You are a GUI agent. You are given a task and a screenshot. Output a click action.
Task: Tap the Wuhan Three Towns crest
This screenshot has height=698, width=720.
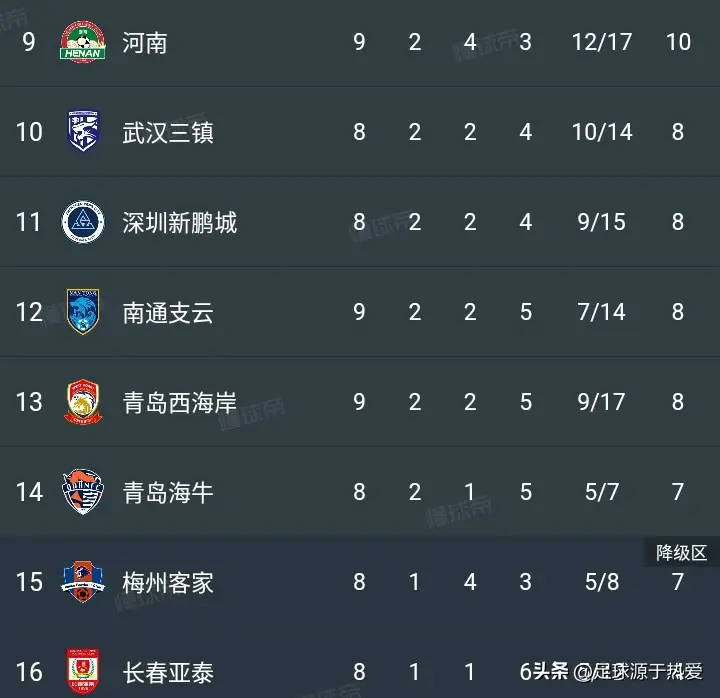click(x=83, y=131)
